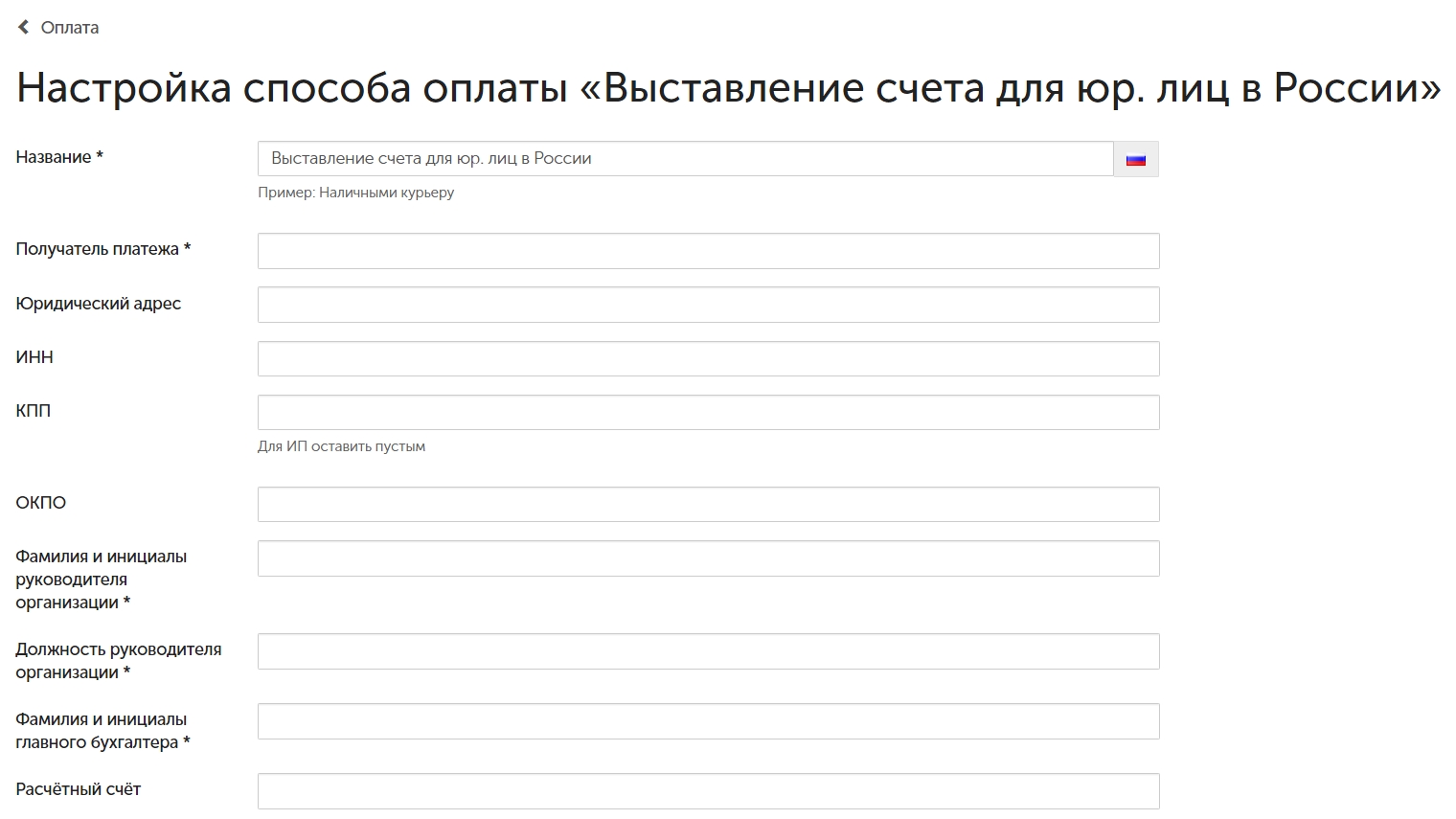Screen dimensions: 1456x819
Task: Go back to Оплата page
Action: click(x=69, y=28)
